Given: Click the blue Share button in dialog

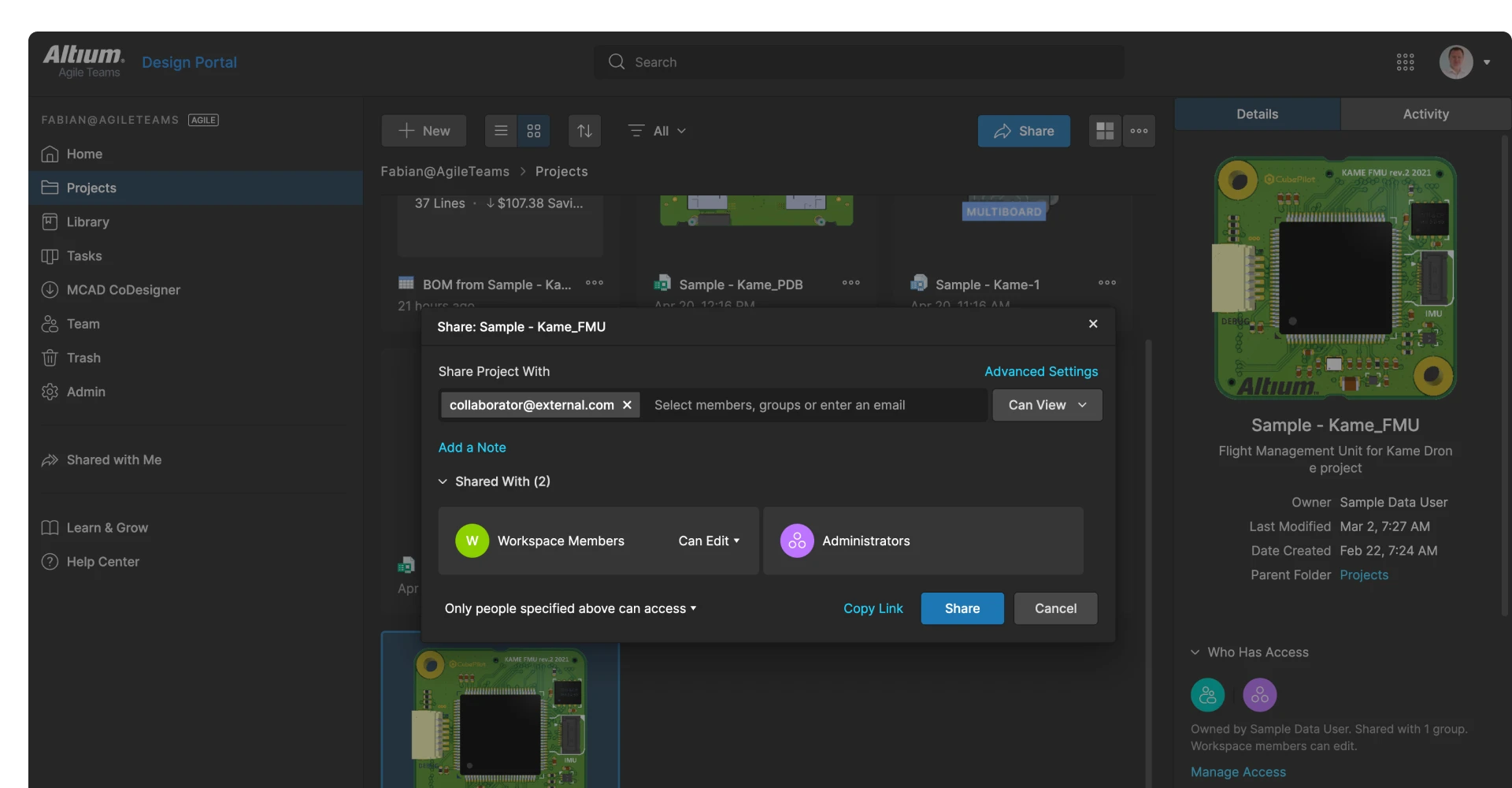Looking at the screenshot, I should (962, 608).
